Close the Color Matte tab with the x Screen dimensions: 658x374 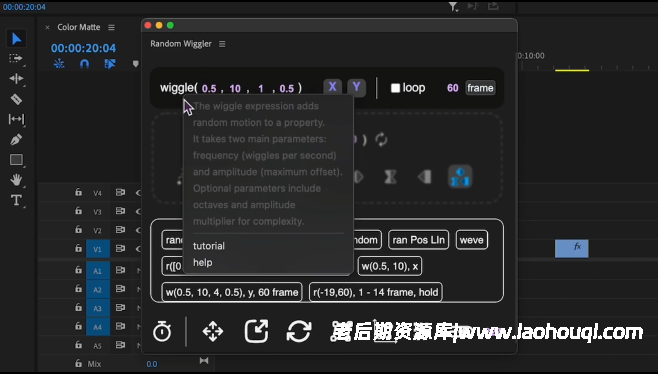(x=47, y=27)
